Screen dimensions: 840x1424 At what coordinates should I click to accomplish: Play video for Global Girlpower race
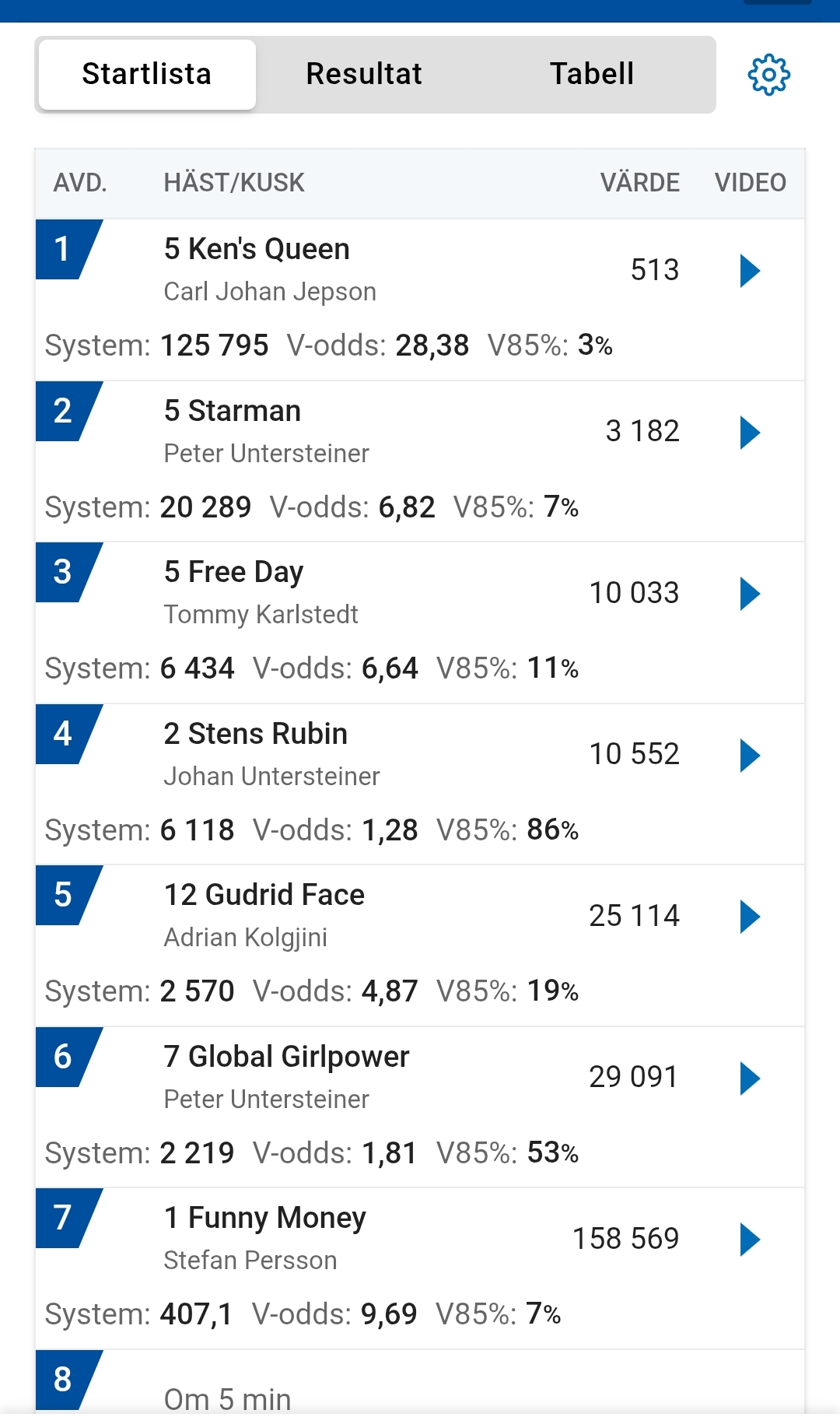coord(750,1079)
